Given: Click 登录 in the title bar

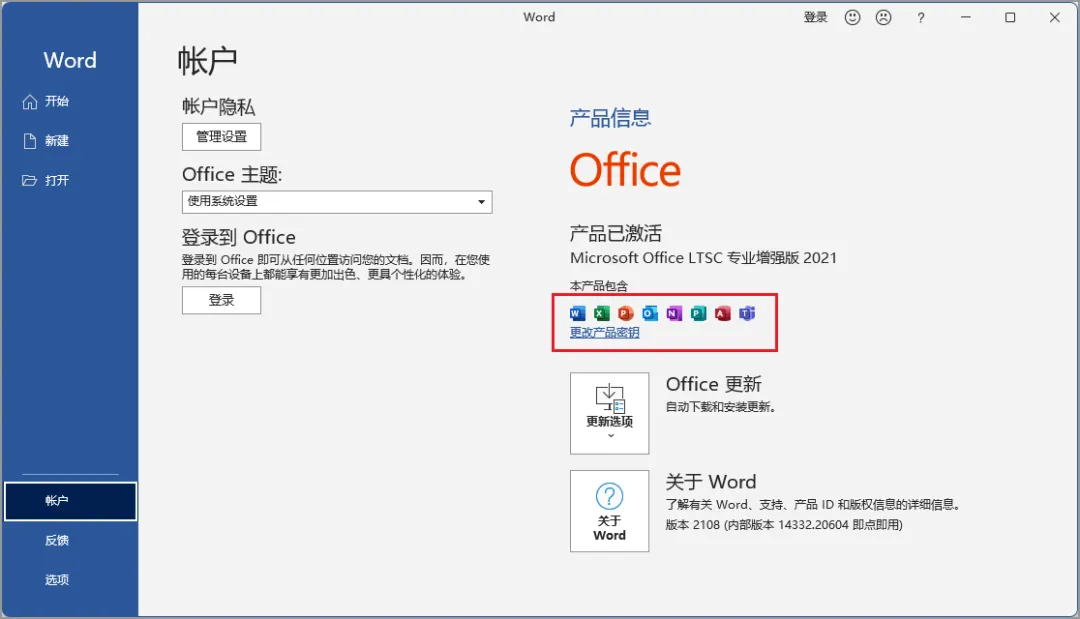Looking at the screenshot, I should click(816, 17).
